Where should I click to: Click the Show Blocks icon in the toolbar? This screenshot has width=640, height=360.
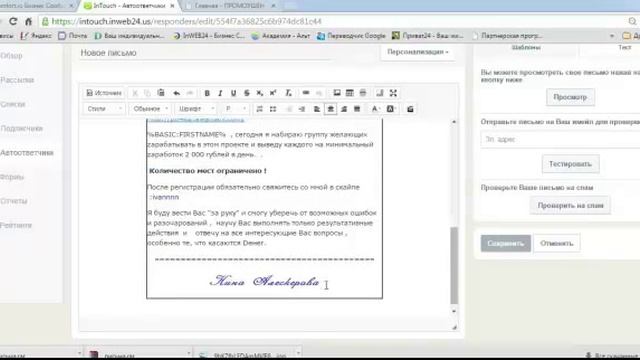(380, 93)
